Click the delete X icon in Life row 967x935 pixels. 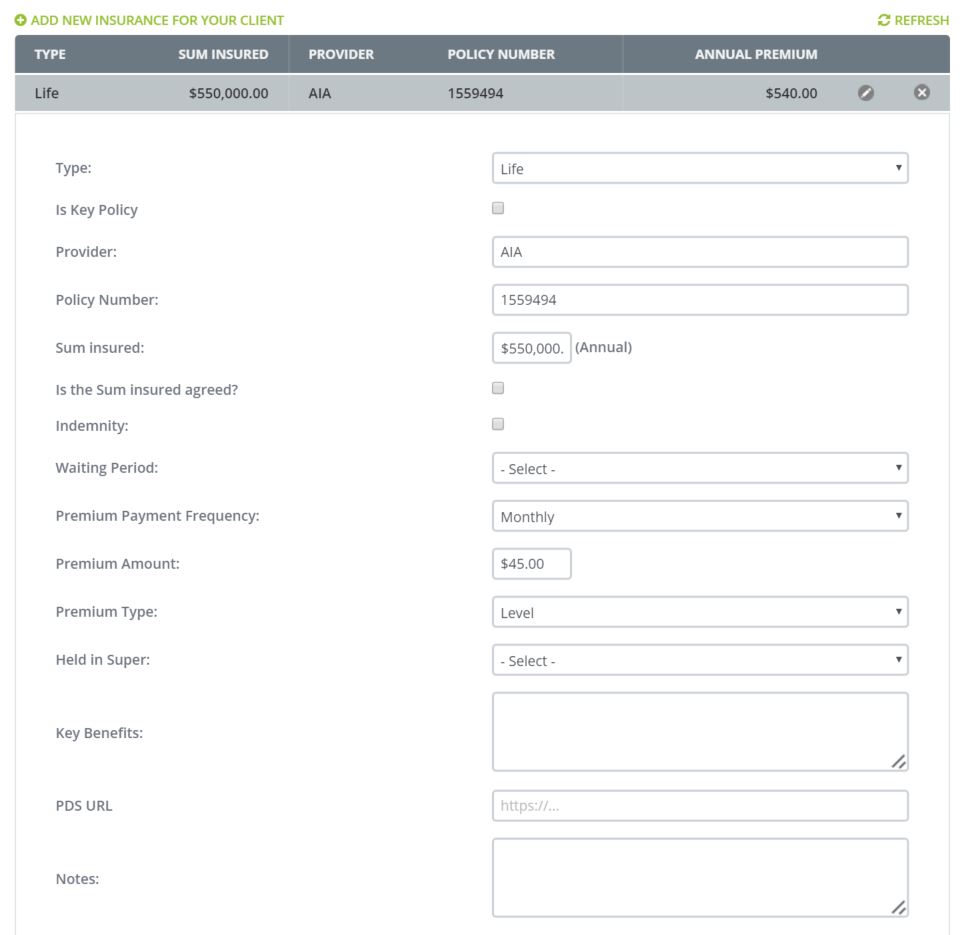[x=922, y=93]
